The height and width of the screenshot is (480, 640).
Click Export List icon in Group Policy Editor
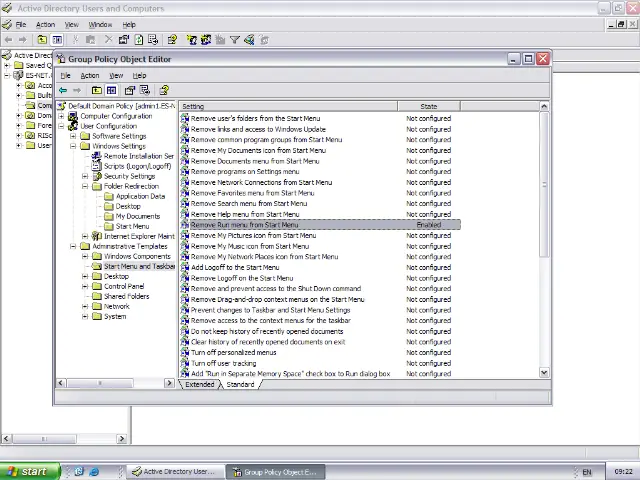point(145,90)
